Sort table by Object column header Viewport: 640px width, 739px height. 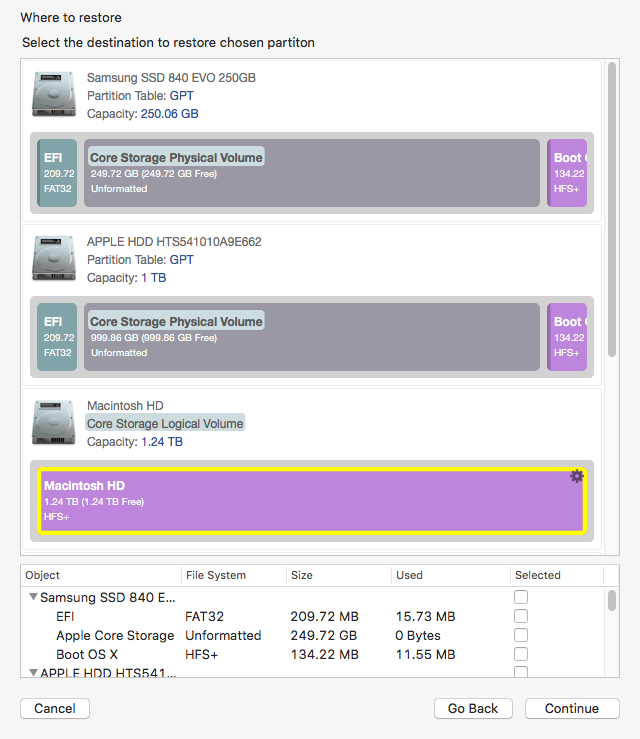coord(101,575)
